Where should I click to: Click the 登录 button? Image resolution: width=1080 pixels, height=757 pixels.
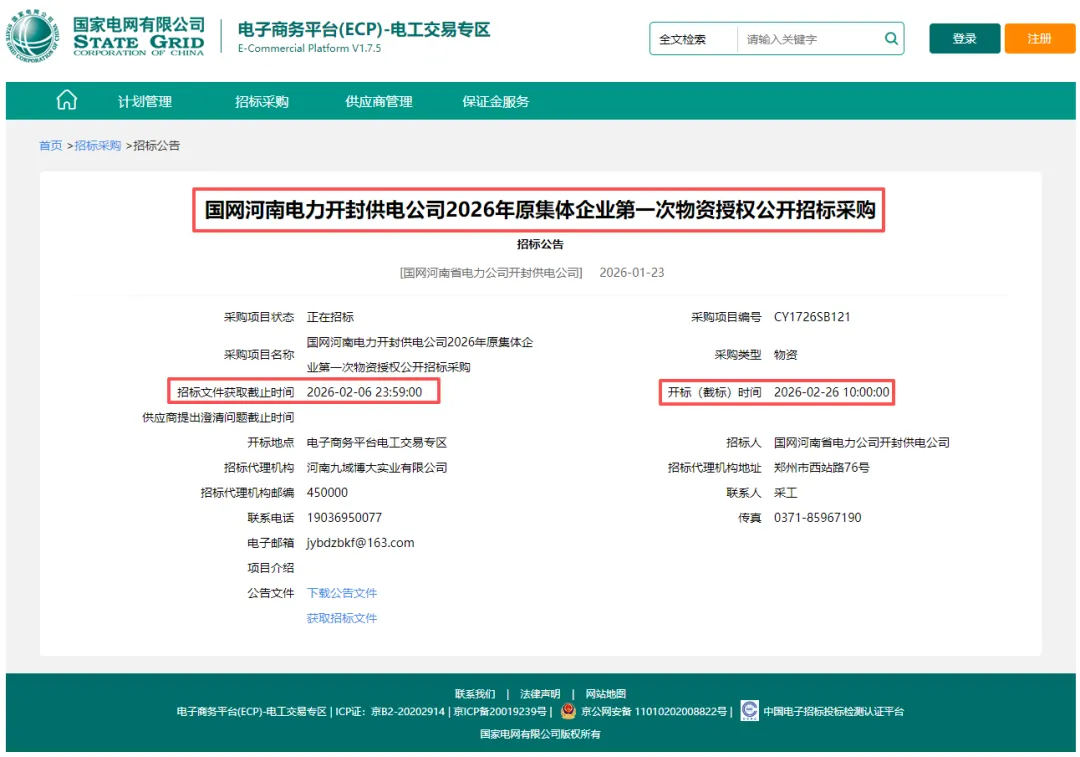tap(964, 39)
